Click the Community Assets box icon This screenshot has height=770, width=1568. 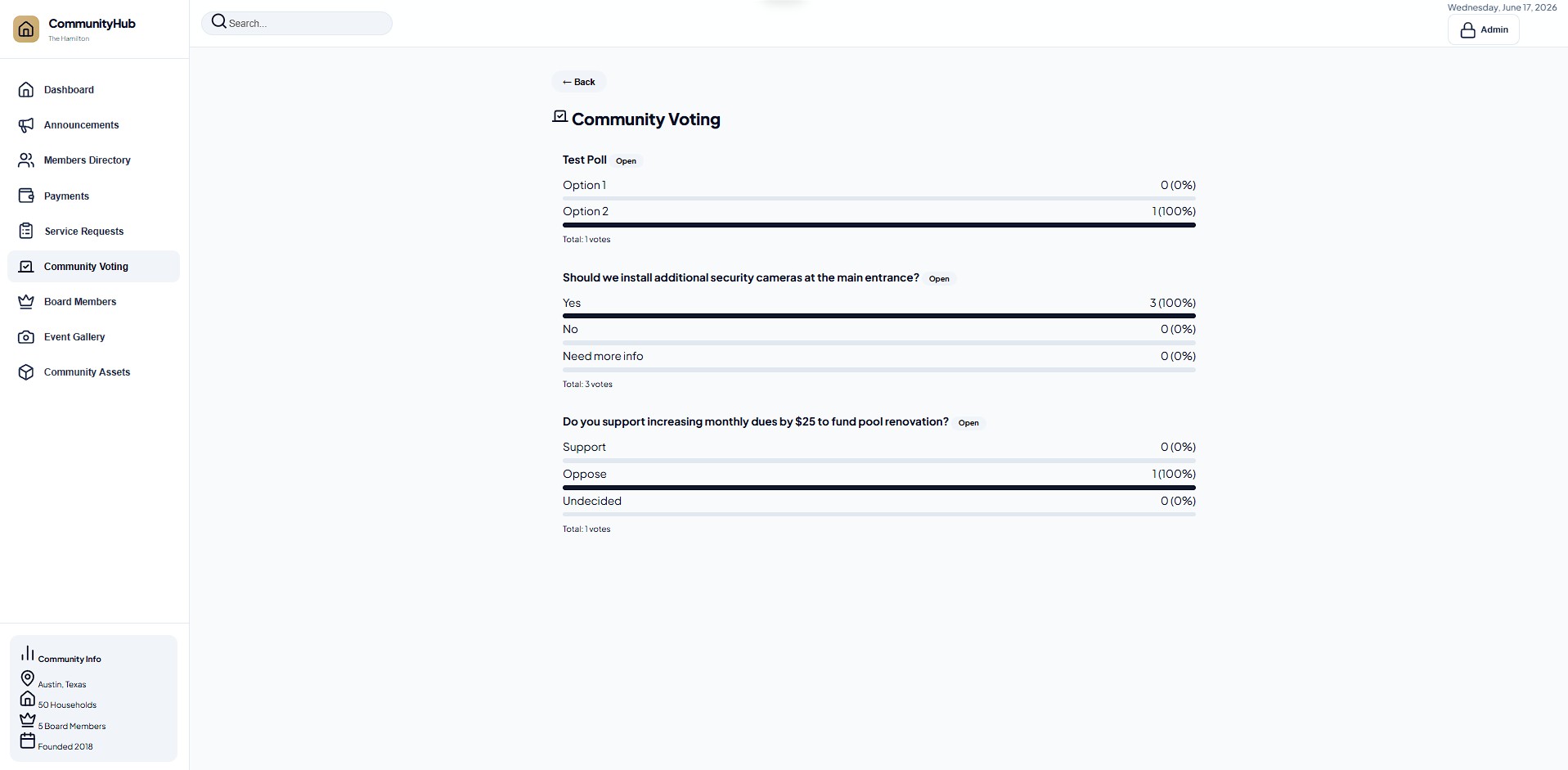tap(26, 371)
